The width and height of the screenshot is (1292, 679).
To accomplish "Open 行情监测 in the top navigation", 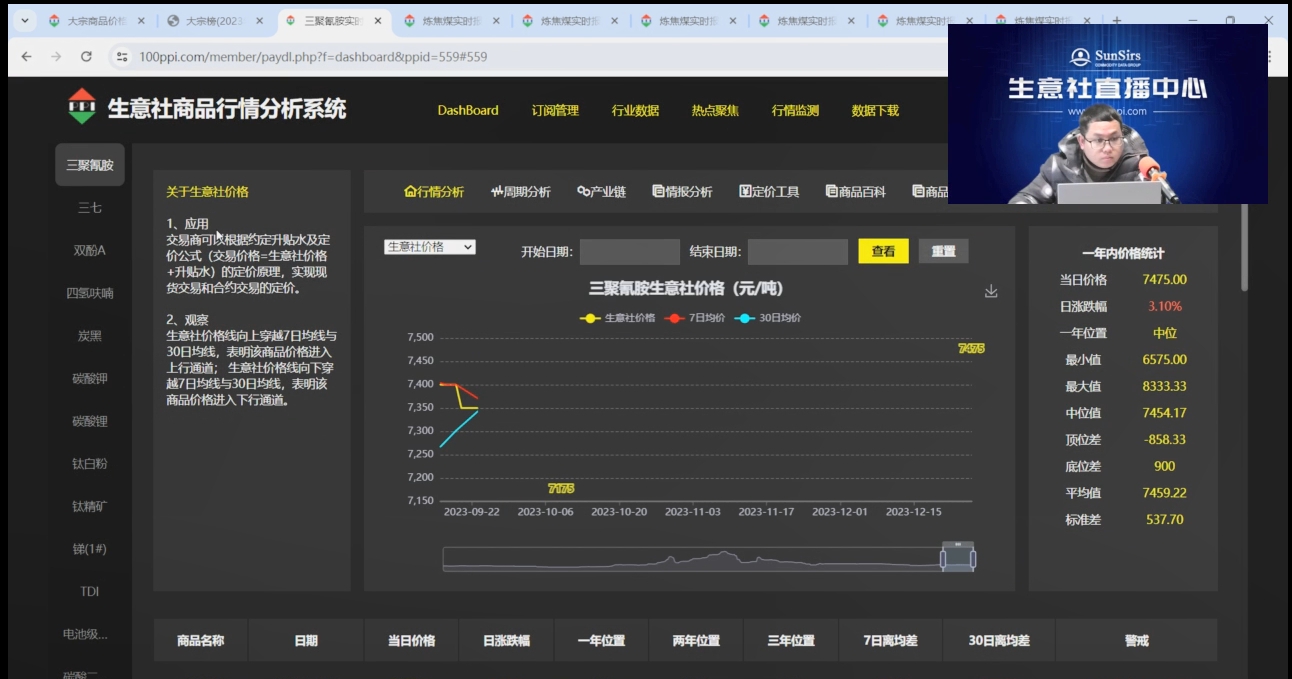I will pyautogui.click(x=795, y=110).
